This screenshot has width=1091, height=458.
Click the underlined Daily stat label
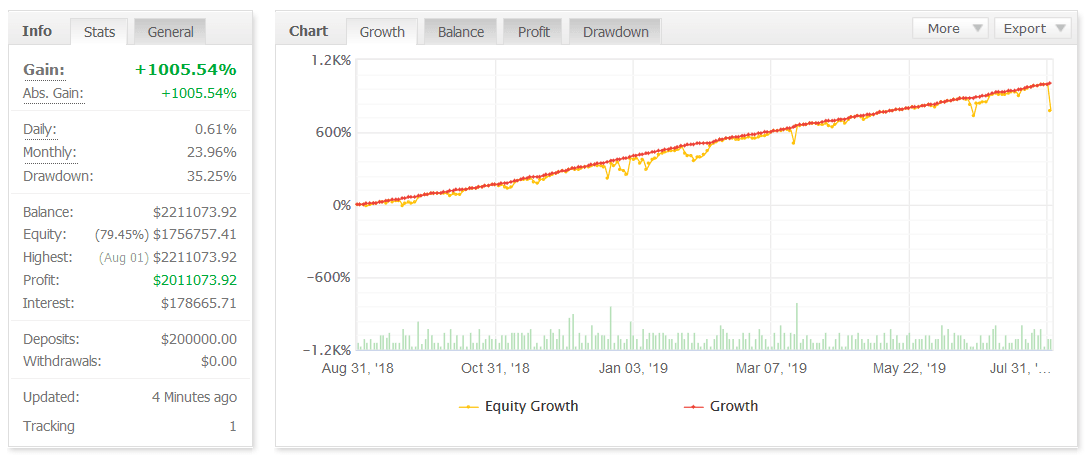pyautogui.click(x=40, y=129)
